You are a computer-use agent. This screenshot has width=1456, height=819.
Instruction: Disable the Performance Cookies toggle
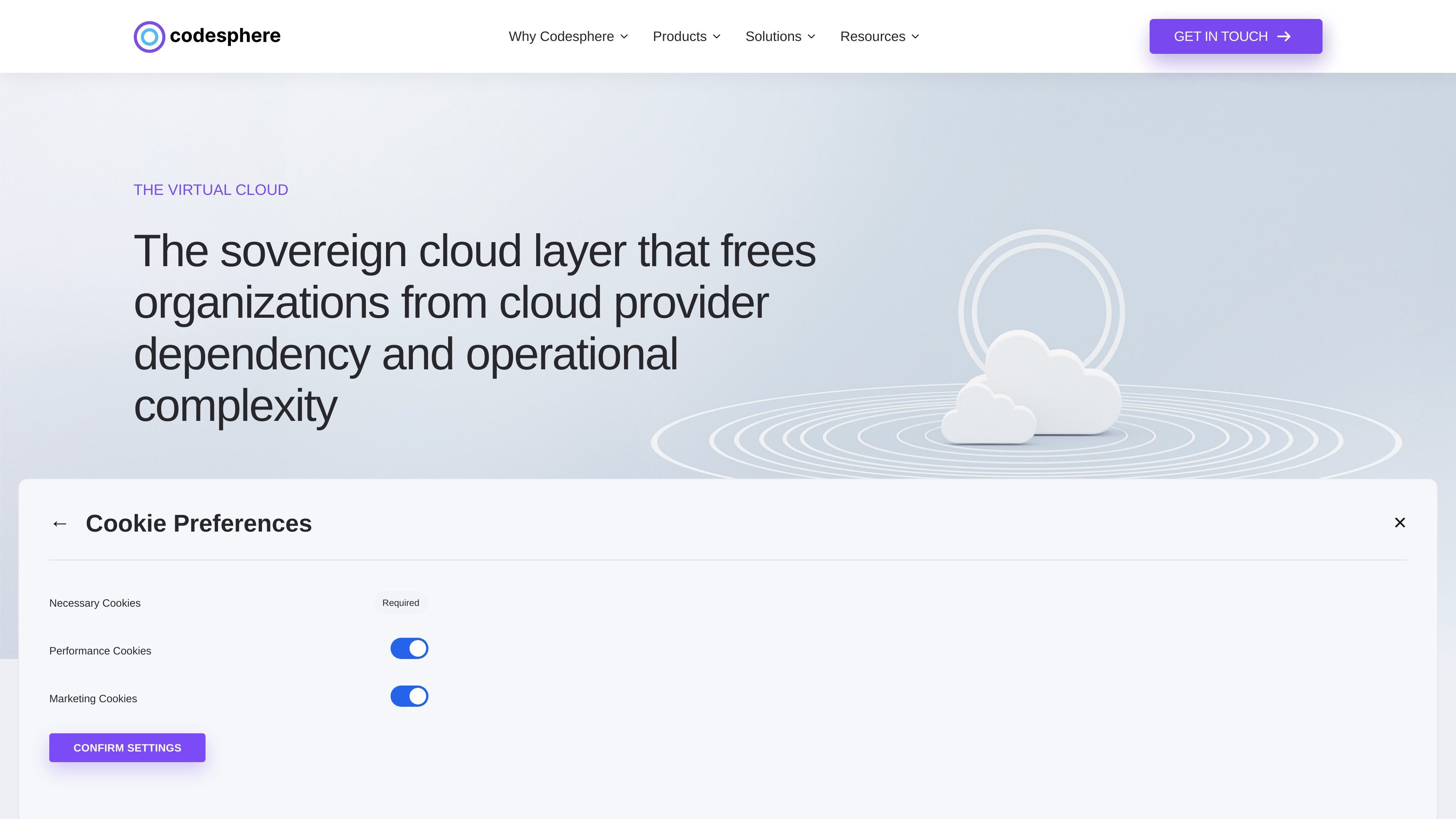point(409,648)
